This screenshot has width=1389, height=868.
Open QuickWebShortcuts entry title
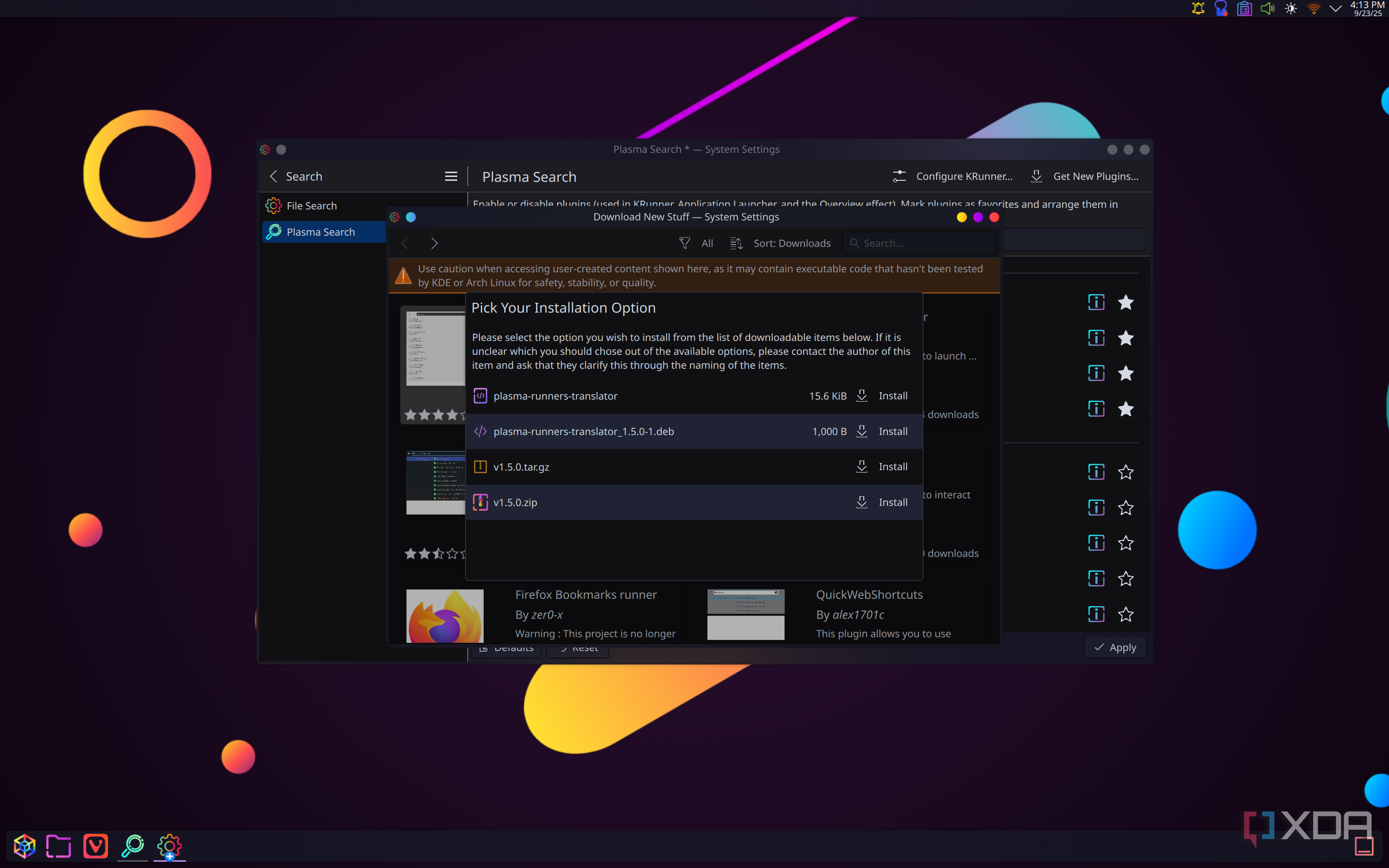(869, 595)
